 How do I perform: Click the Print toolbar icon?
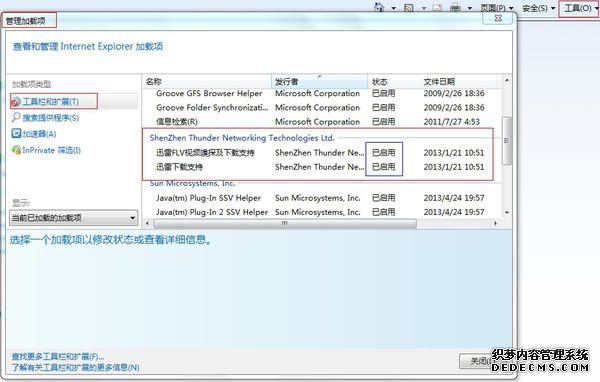[455, 8]
